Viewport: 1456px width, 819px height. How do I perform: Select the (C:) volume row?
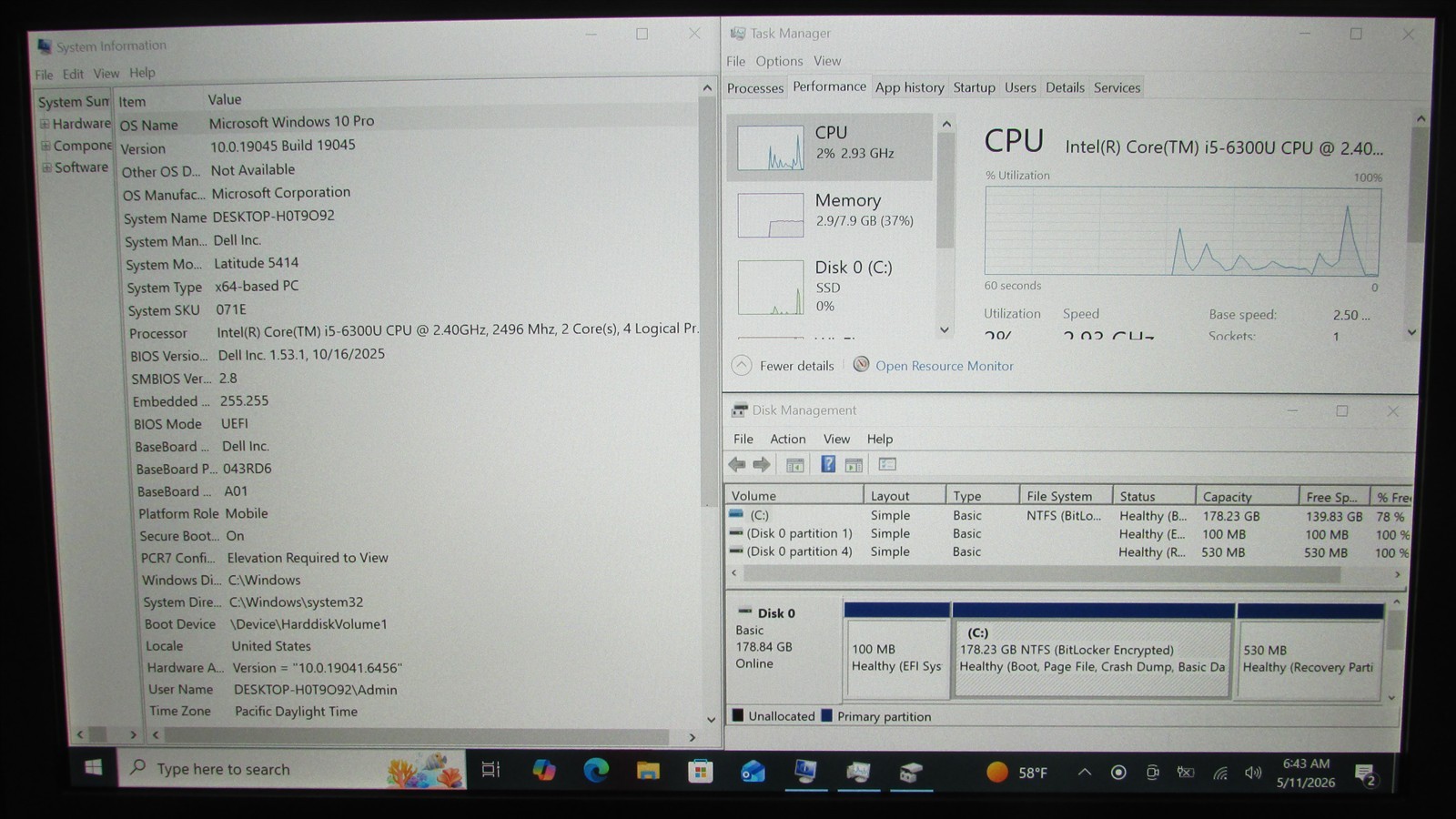(x=1069, y=516)
